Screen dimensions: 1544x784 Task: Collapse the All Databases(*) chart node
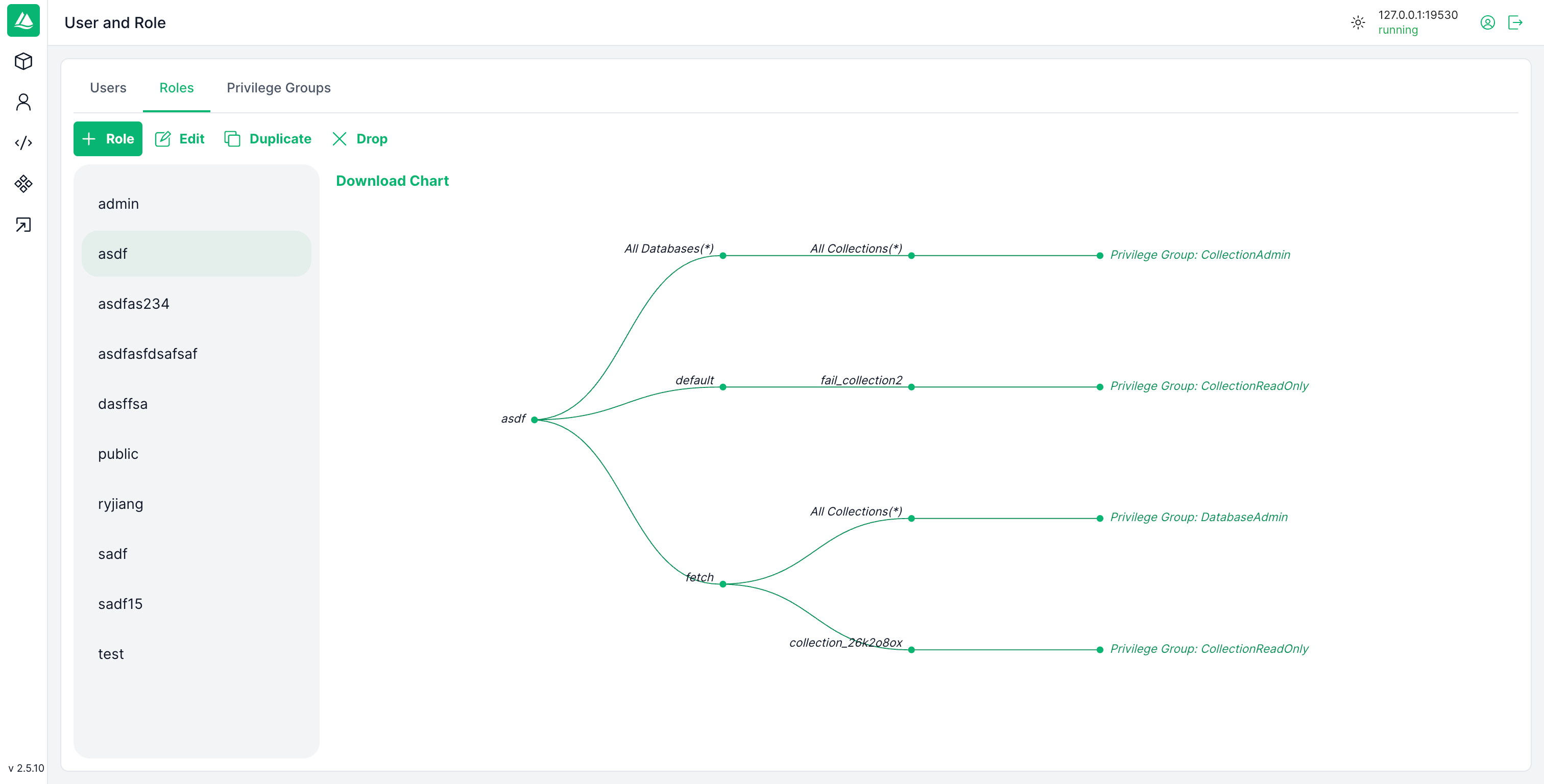click(x=723, y=256)
